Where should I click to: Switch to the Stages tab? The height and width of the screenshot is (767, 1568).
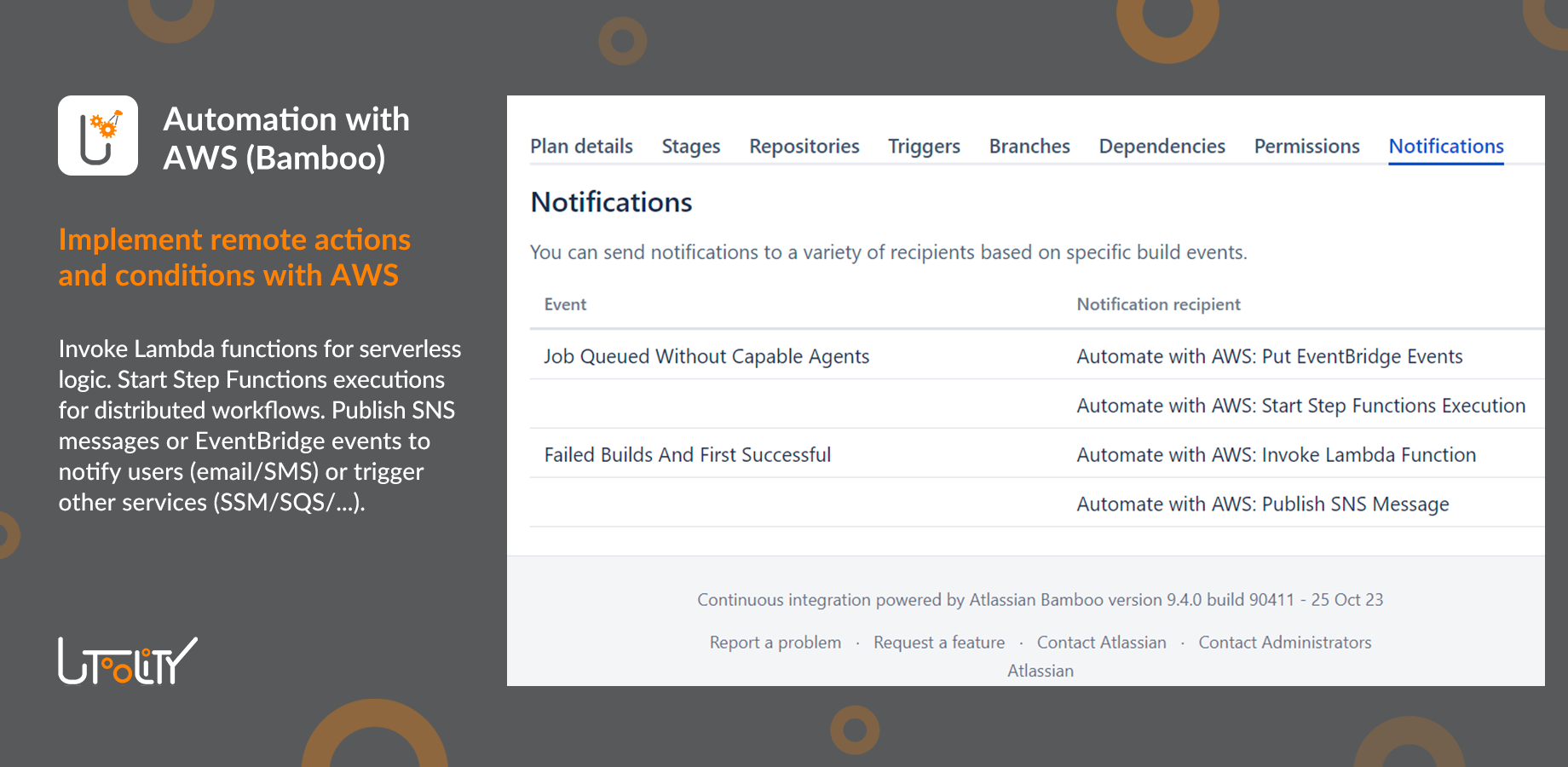pyautogui.click(x=690, y=147)
